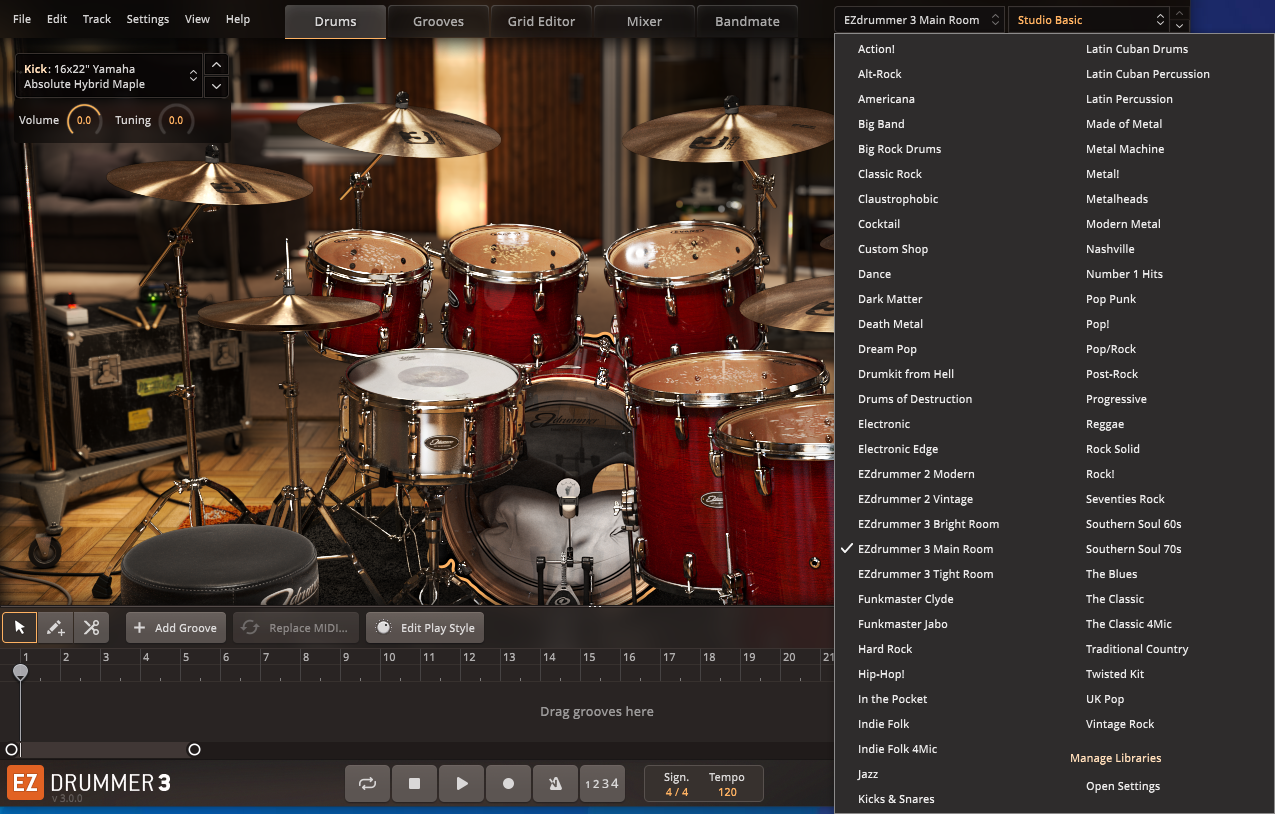Open the Edit menu

(x=57, y=19)
